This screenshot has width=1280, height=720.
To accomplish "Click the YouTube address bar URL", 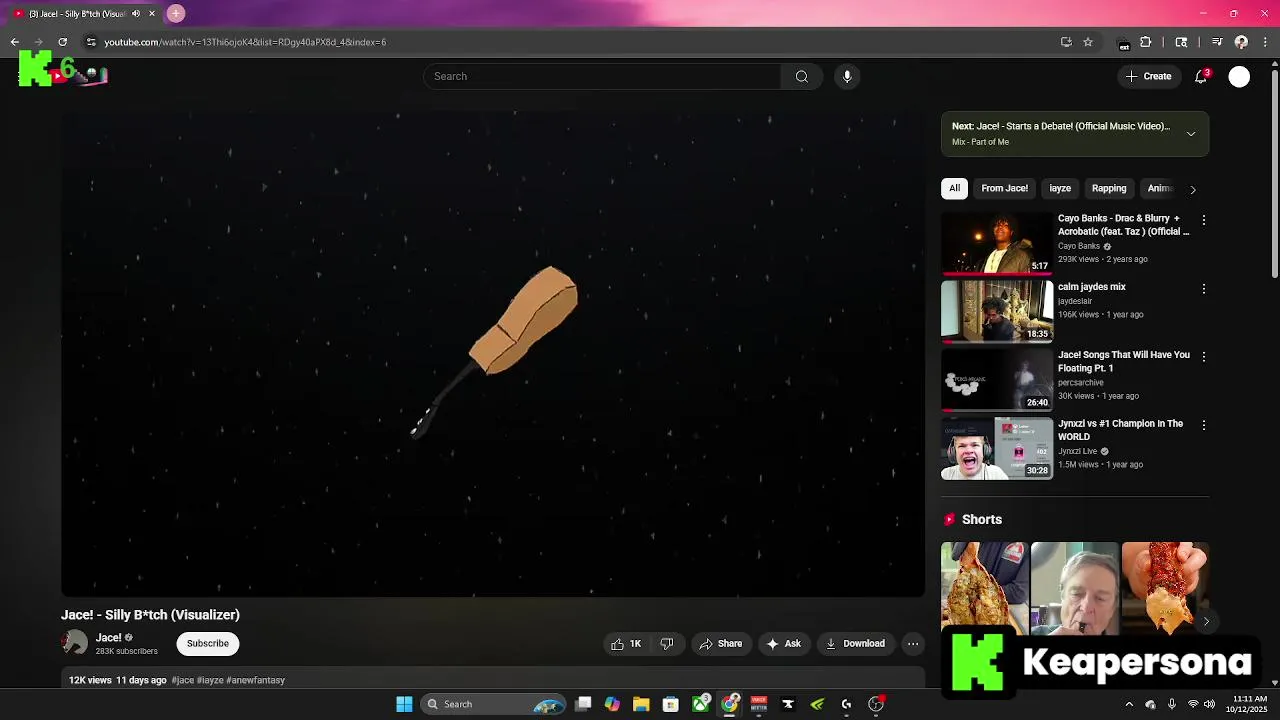I will 245,42.
